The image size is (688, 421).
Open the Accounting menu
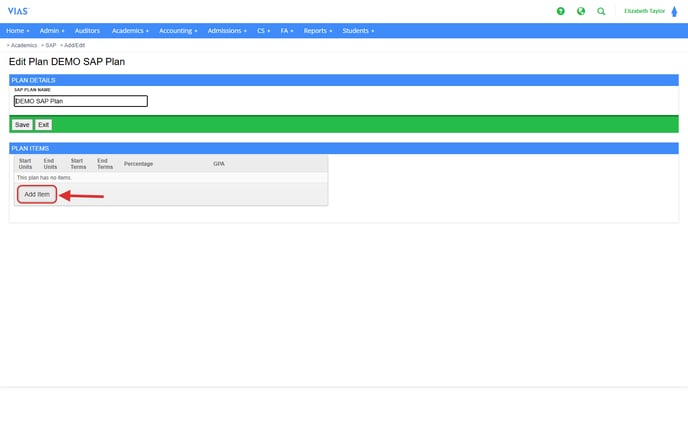coord(178,31)
